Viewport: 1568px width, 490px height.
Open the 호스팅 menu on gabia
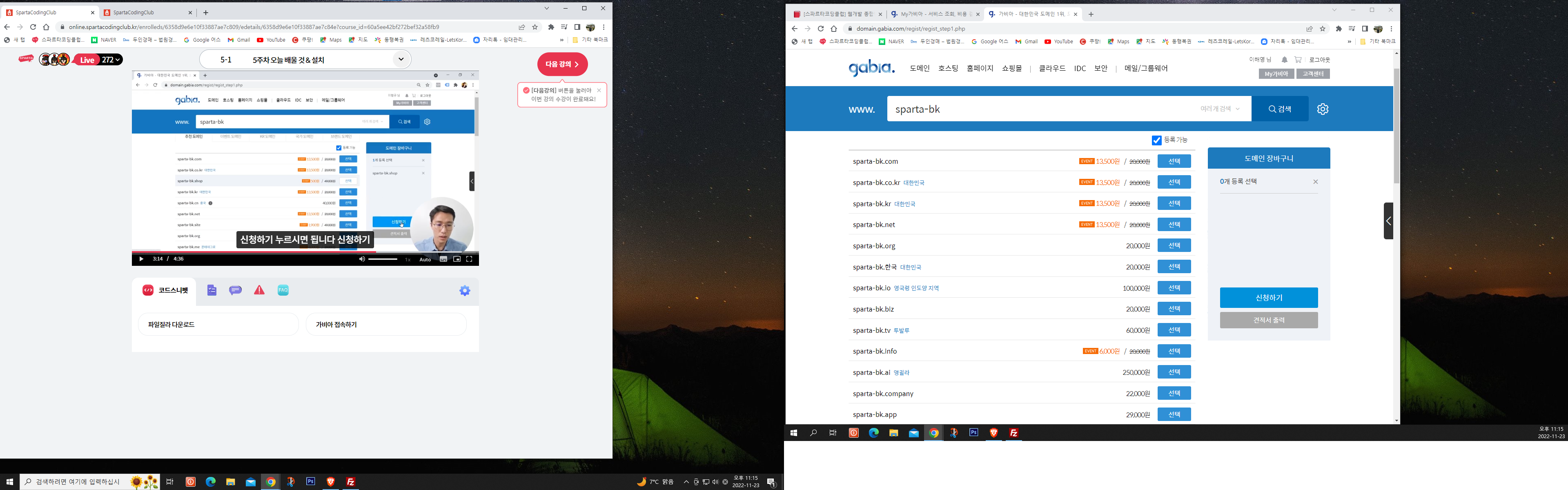[948, 69]
